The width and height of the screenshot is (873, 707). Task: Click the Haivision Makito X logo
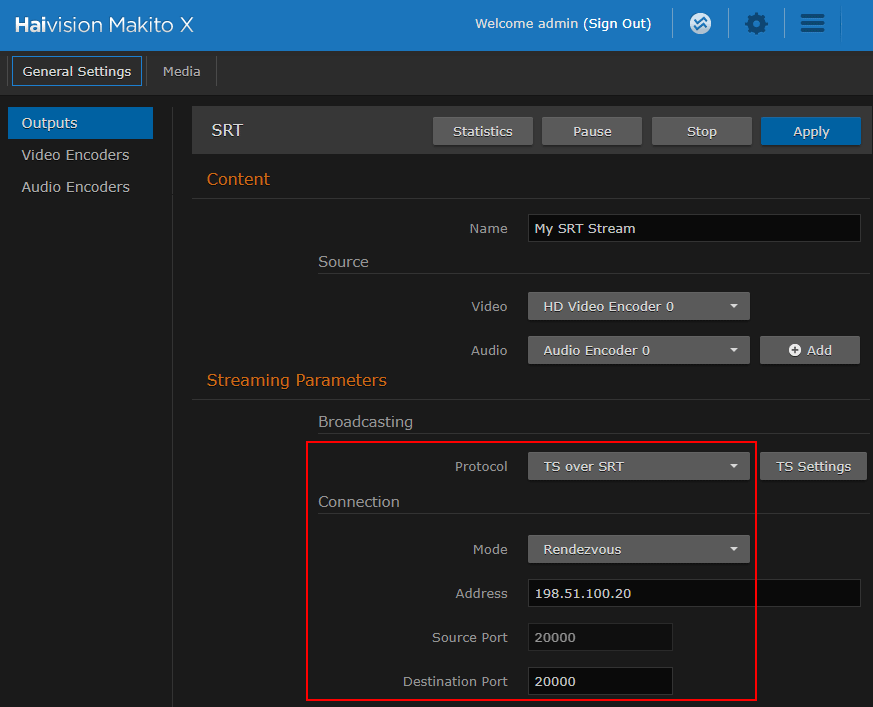[x=104, y=25]
